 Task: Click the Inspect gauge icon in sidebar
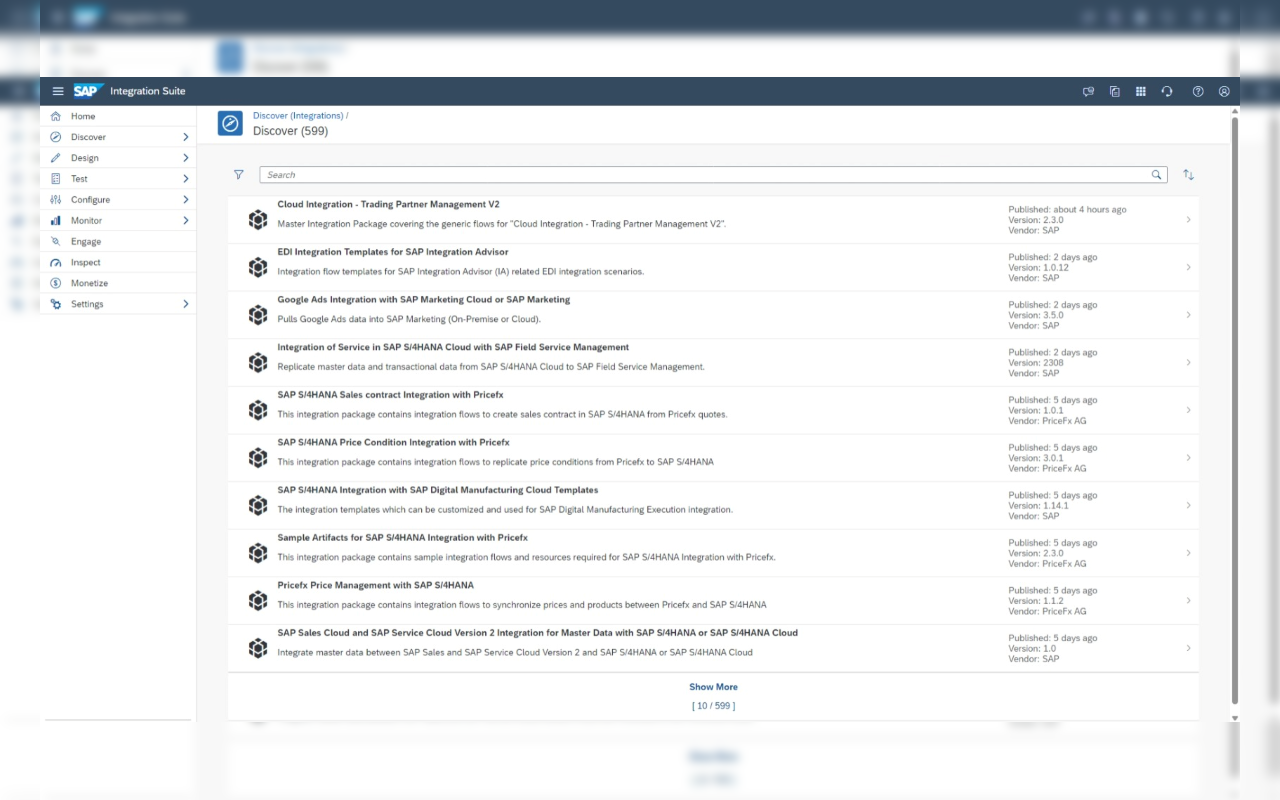pos(56,262)
